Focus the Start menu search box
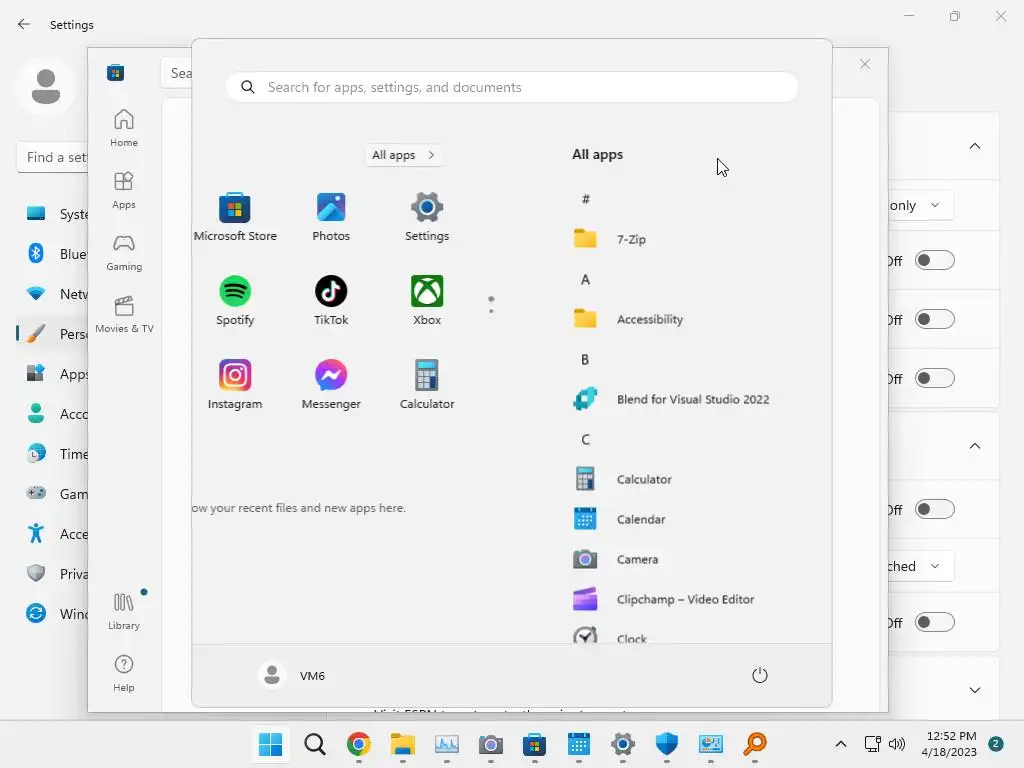 coord(511,87)
